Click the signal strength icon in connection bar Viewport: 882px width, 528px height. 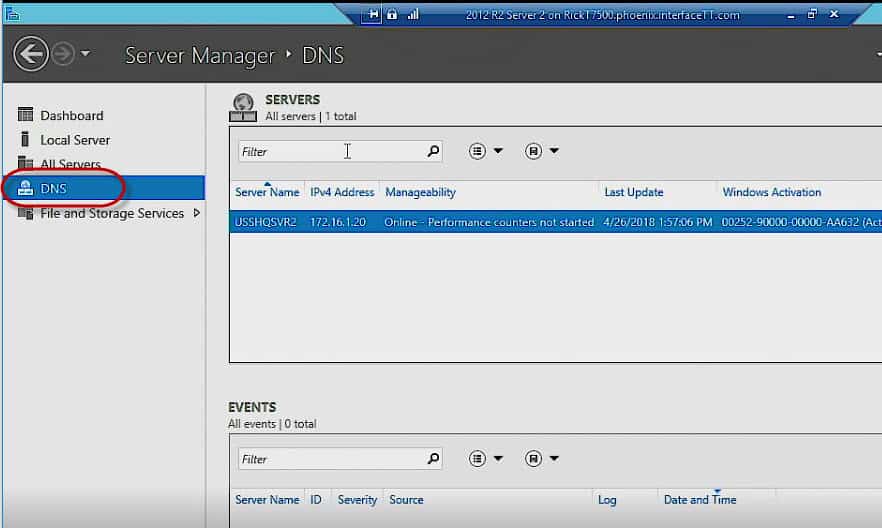pyautogui.click(x=413, y=15)
